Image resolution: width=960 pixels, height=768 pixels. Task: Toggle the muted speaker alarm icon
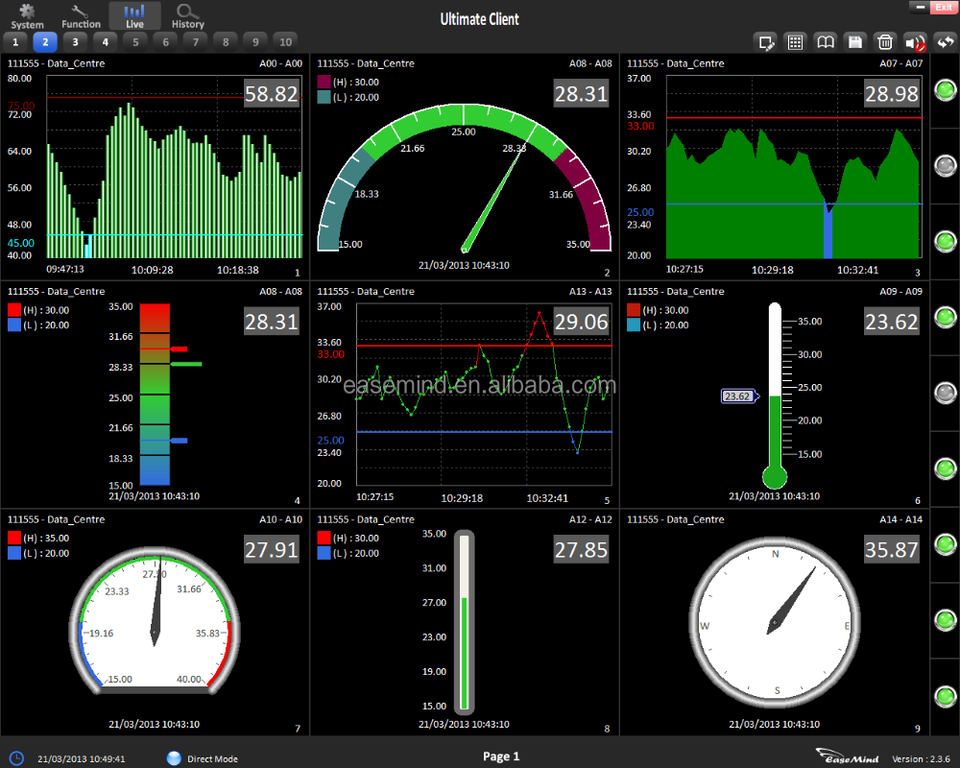914,42
